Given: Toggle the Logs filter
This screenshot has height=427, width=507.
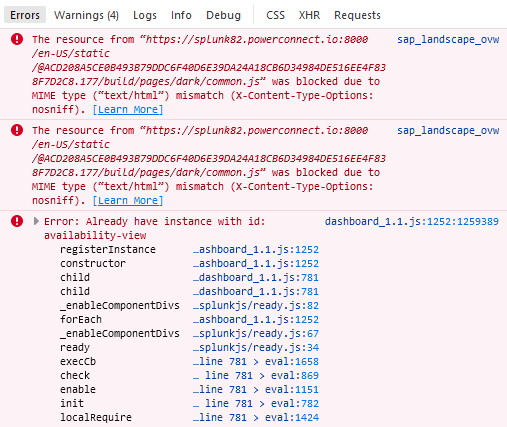Looking at the screenshot, I should click(145, 15).
